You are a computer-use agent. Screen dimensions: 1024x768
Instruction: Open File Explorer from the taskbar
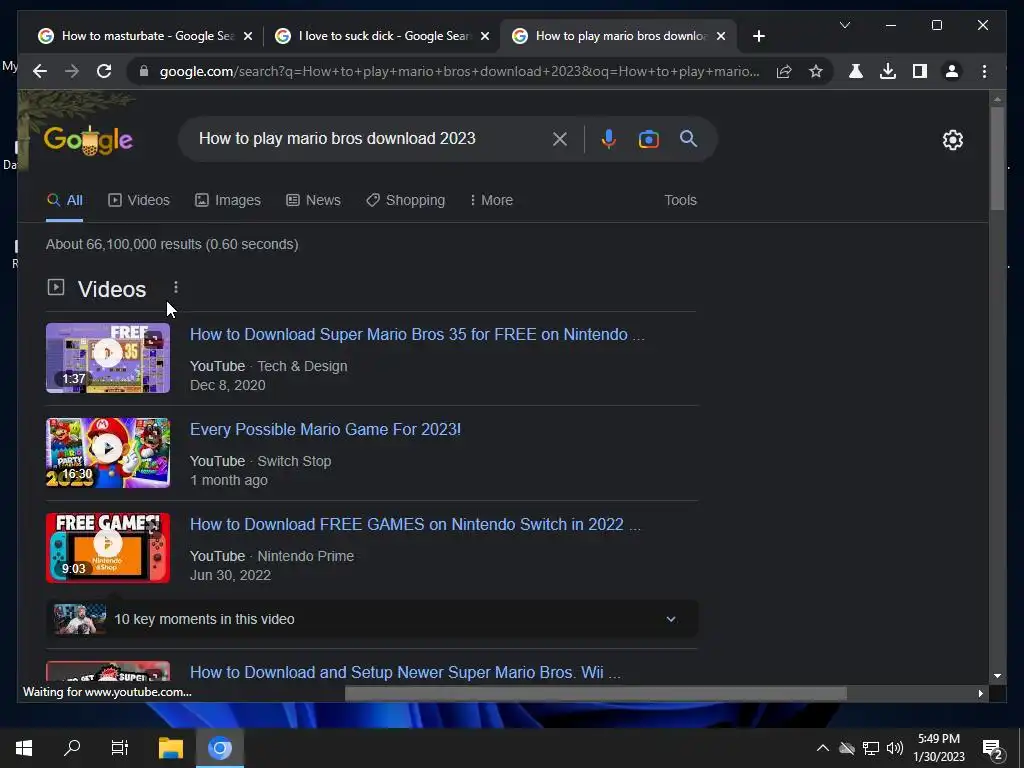coord(171,748)
